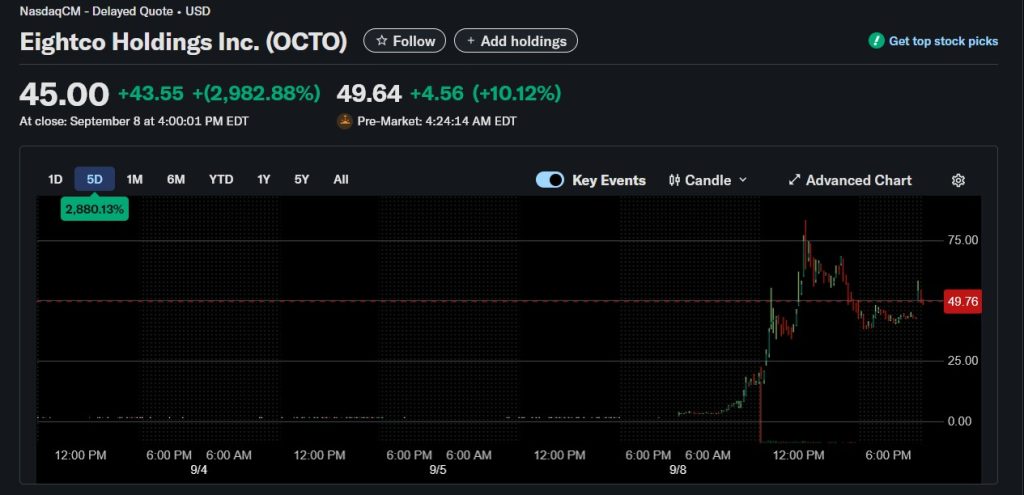1024x495 pixels.
Task: Click the Advanced Chart label
Action: pyautogui.click(x=858, y=180)
